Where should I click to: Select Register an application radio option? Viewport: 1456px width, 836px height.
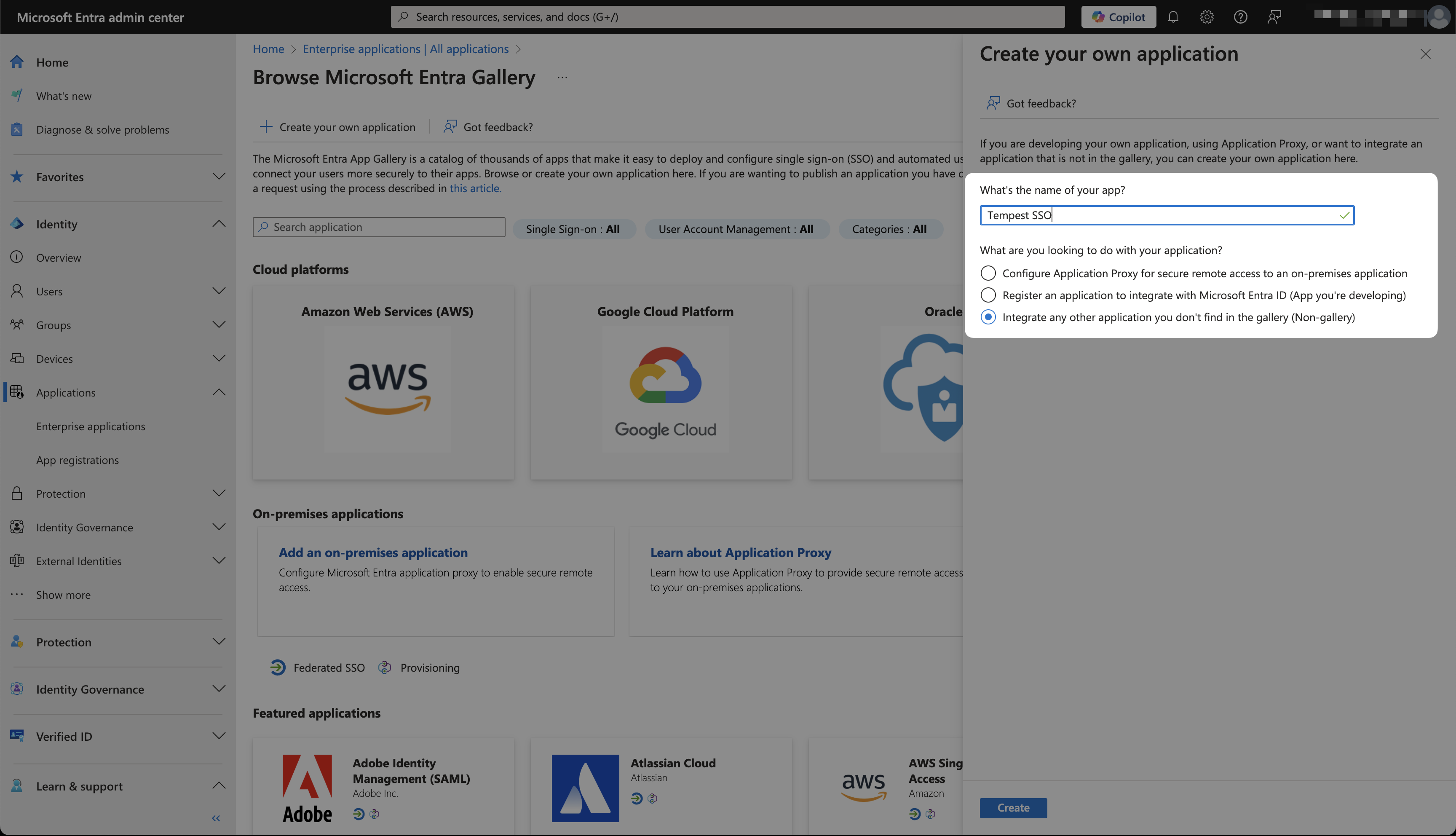click(x=988, y=295)
